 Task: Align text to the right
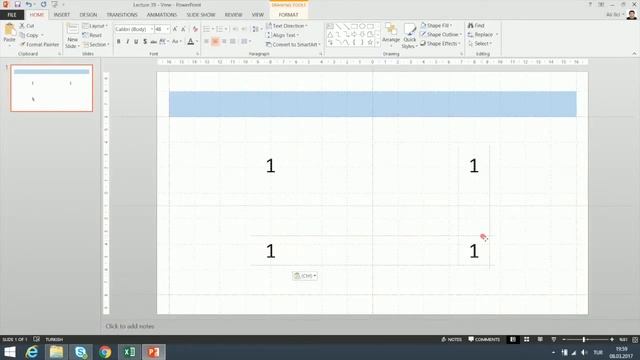[224, 42]
